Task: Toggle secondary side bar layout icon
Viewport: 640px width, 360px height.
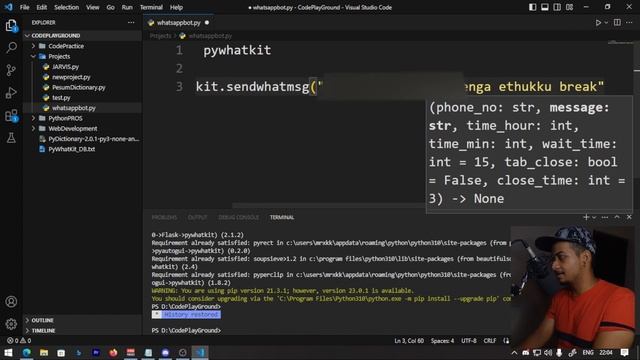Action: tap(557, 7)
